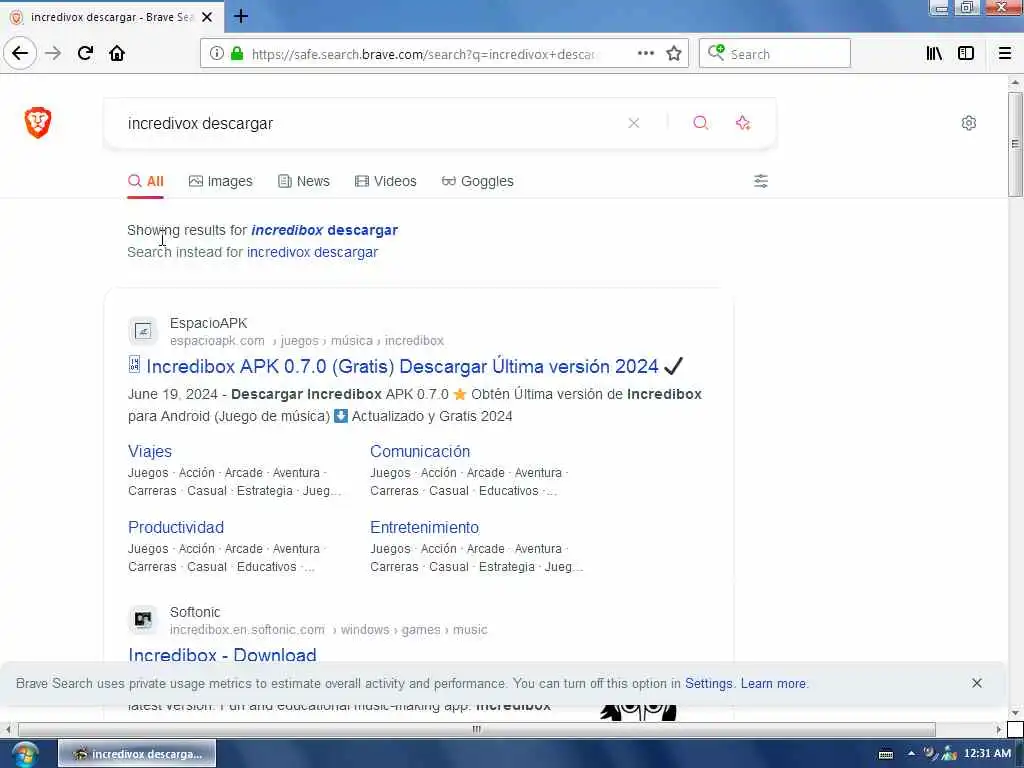Click the scroll up arrow

pyautogui.click(x=1015, y=83)
